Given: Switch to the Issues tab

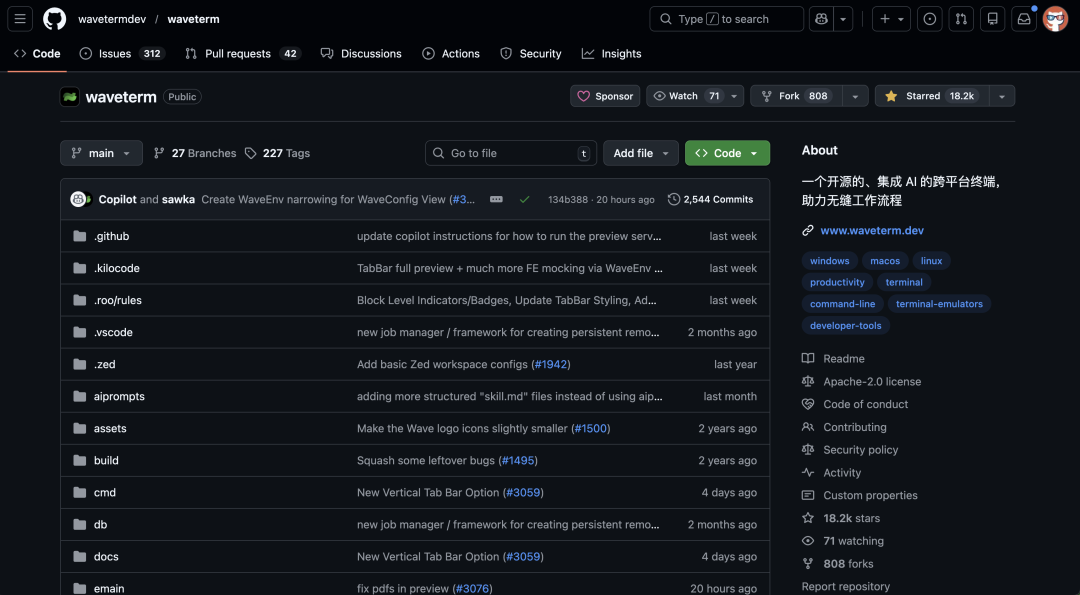Looking at the screenshot, I should [121, 54].
